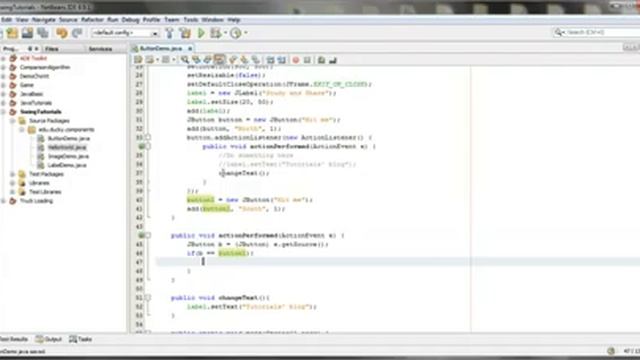Click the Debug Project toolbar icon

point(216,33)
